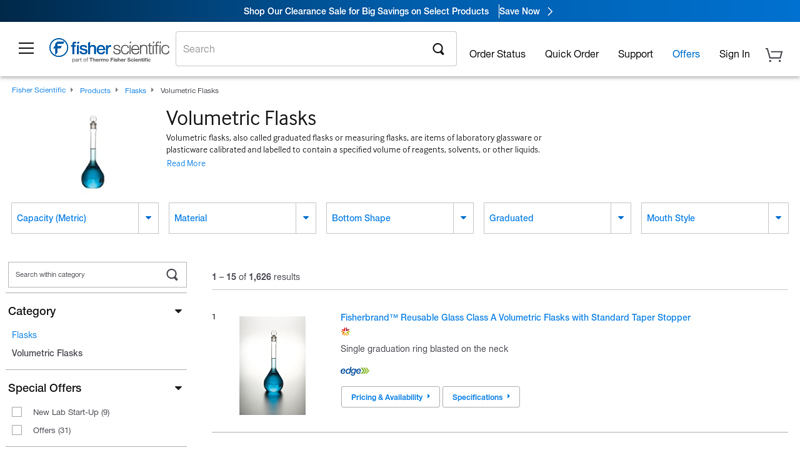Click the Specifications button
Image resolution: width=800 pixels, height=450 pixels.
click(x=481, y=397)
